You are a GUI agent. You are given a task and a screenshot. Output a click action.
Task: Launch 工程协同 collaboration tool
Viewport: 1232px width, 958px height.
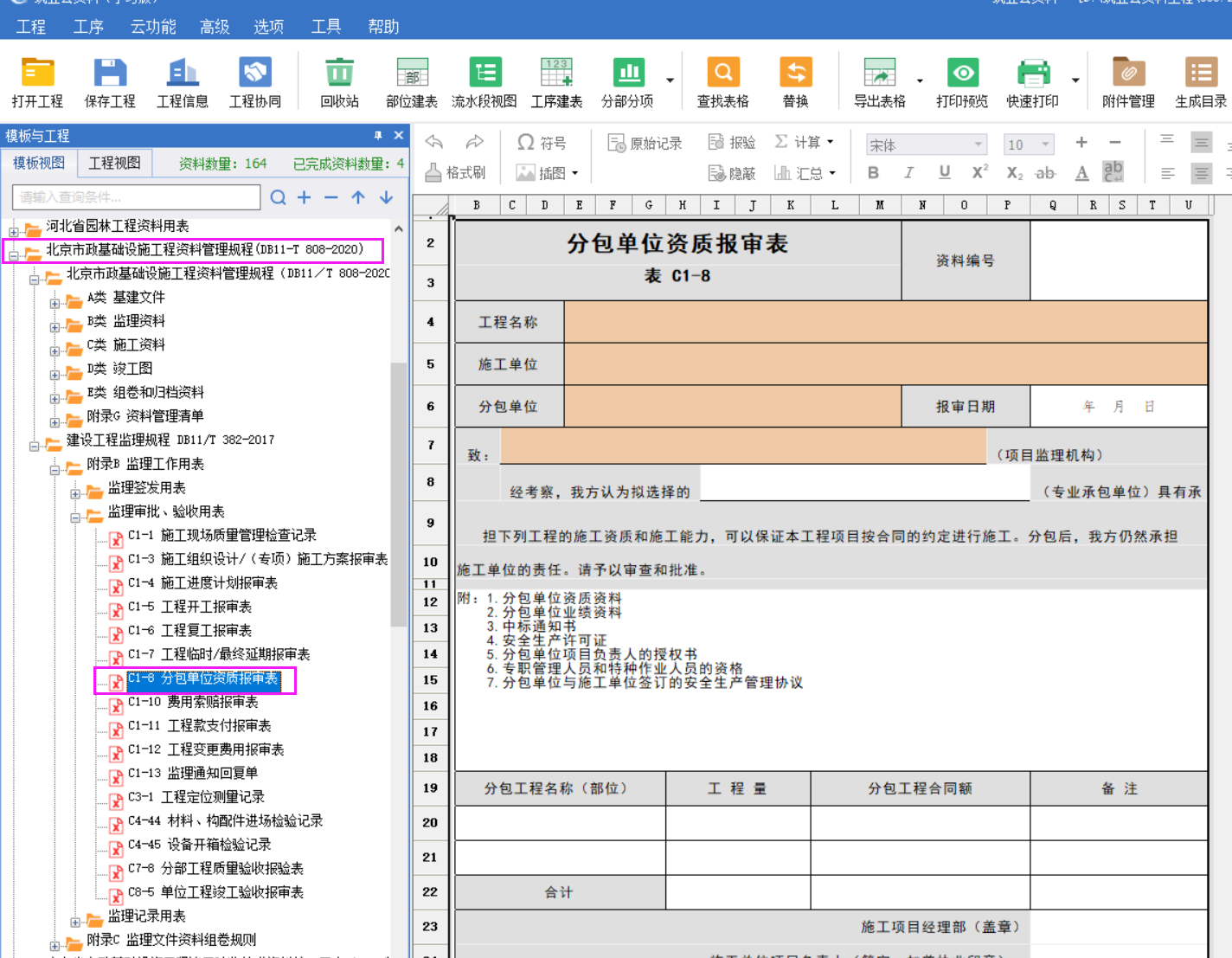pos(255,83)
